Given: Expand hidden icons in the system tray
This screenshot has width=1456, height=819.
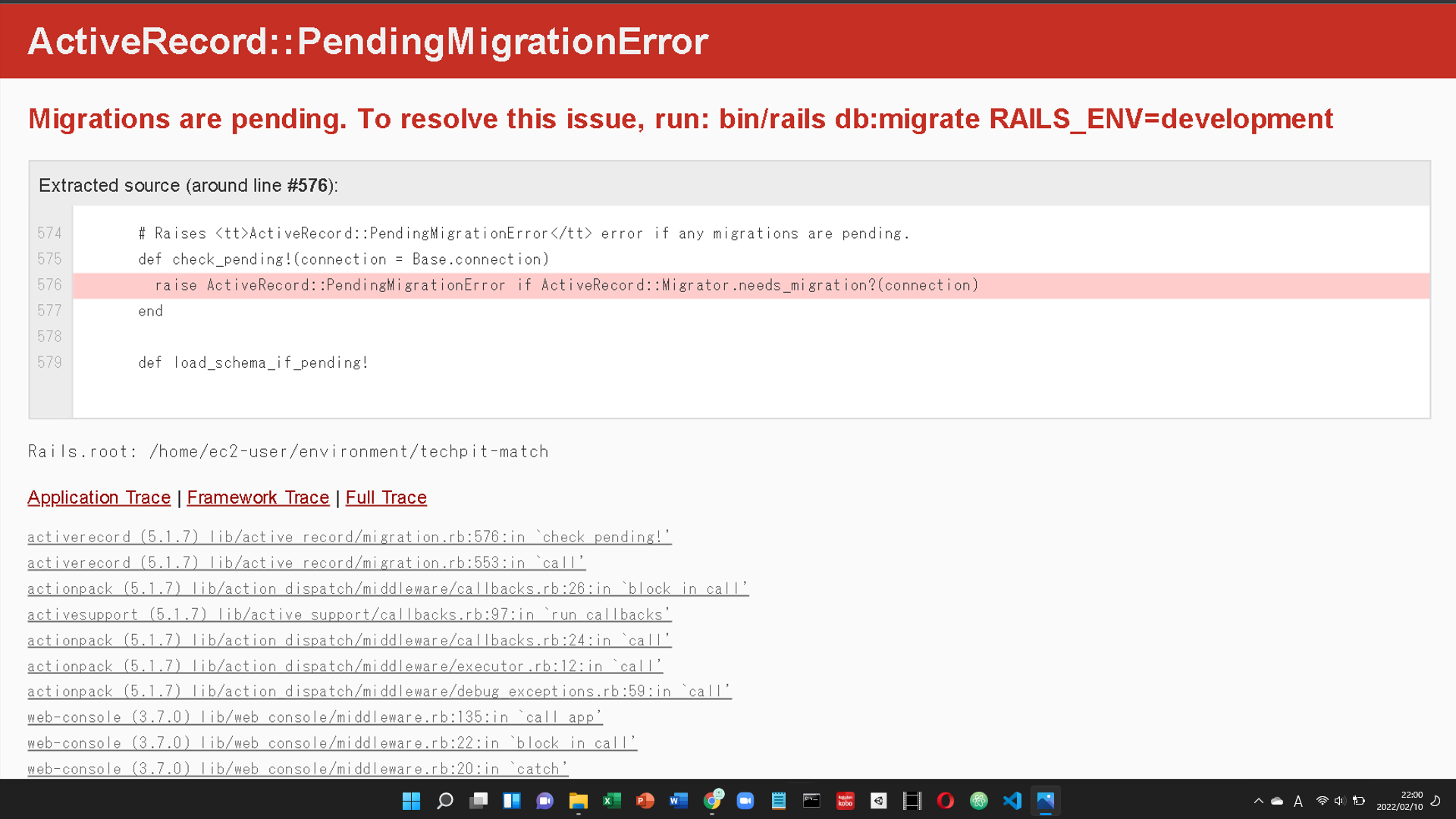Looking at the screenshot, I should [1259, 801].
